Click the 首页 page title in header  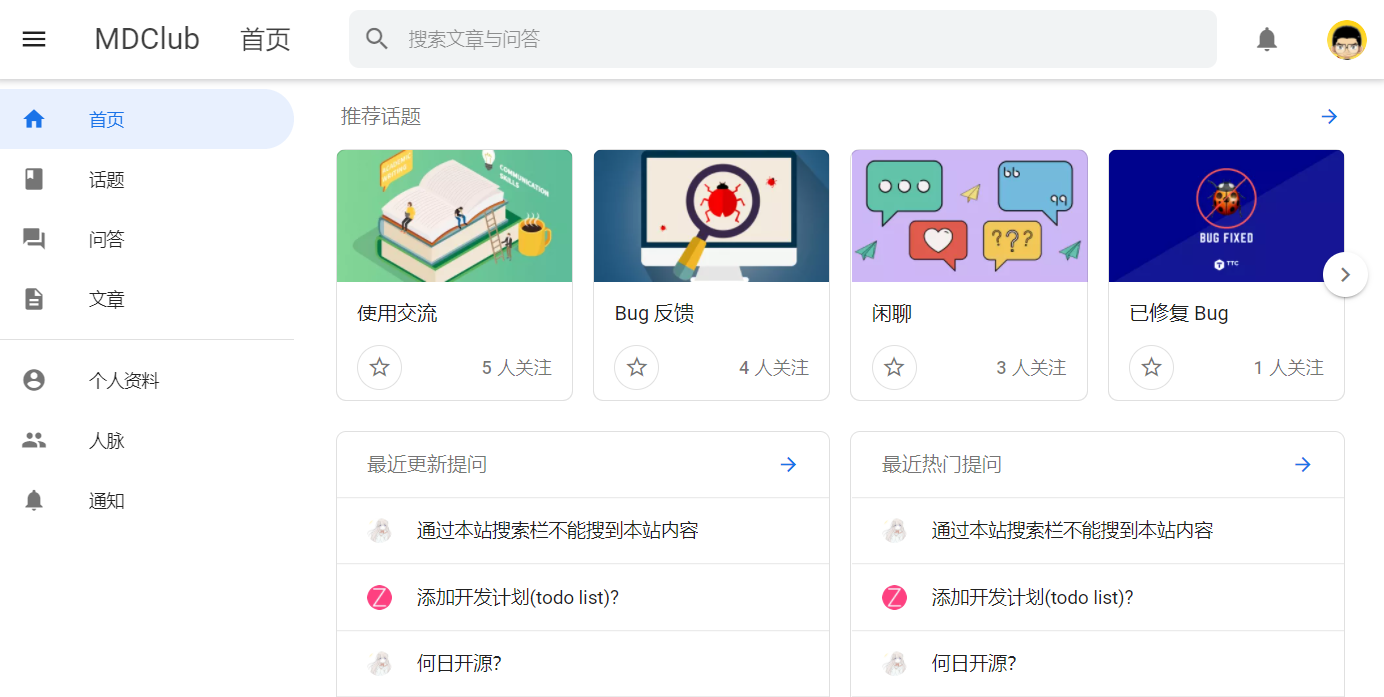tap(265, 39)
